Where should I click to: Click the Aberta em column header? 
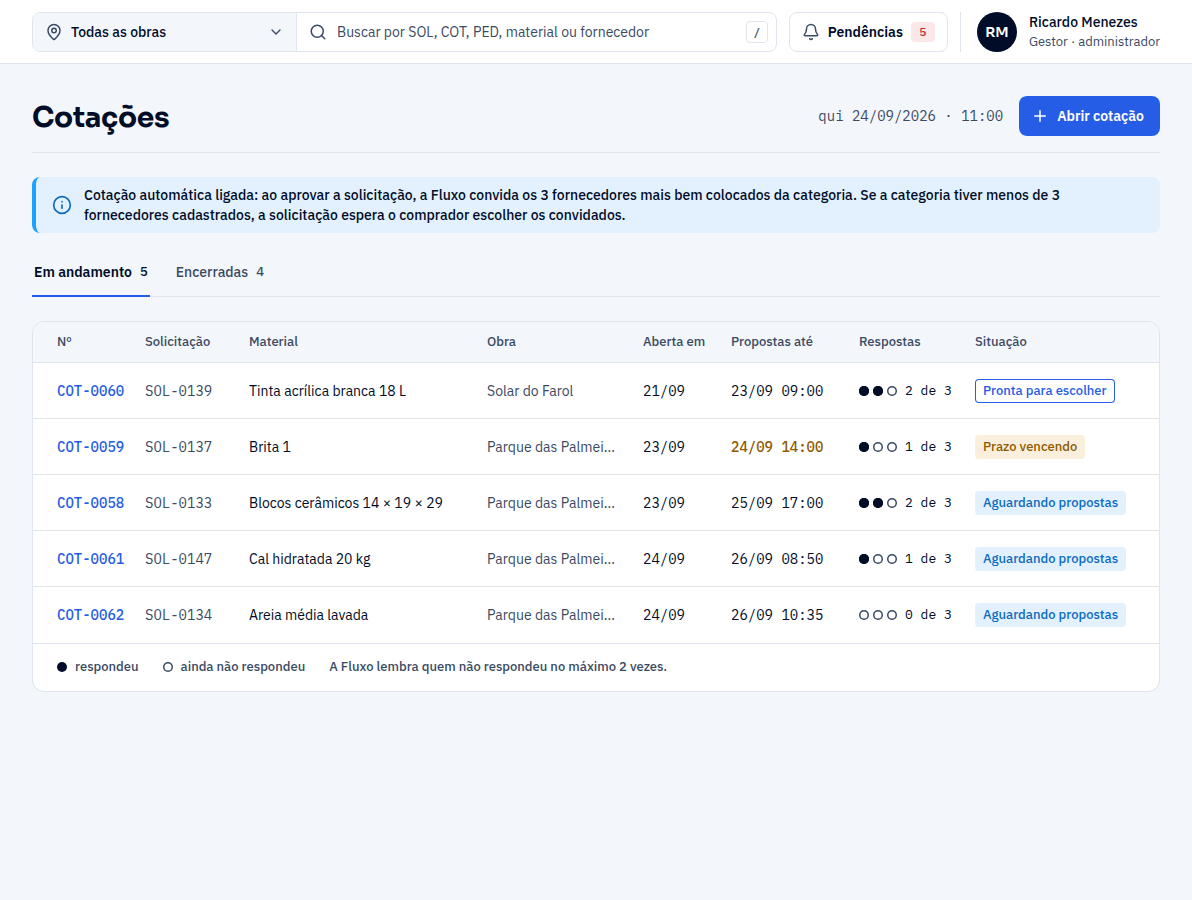(674, 342)
